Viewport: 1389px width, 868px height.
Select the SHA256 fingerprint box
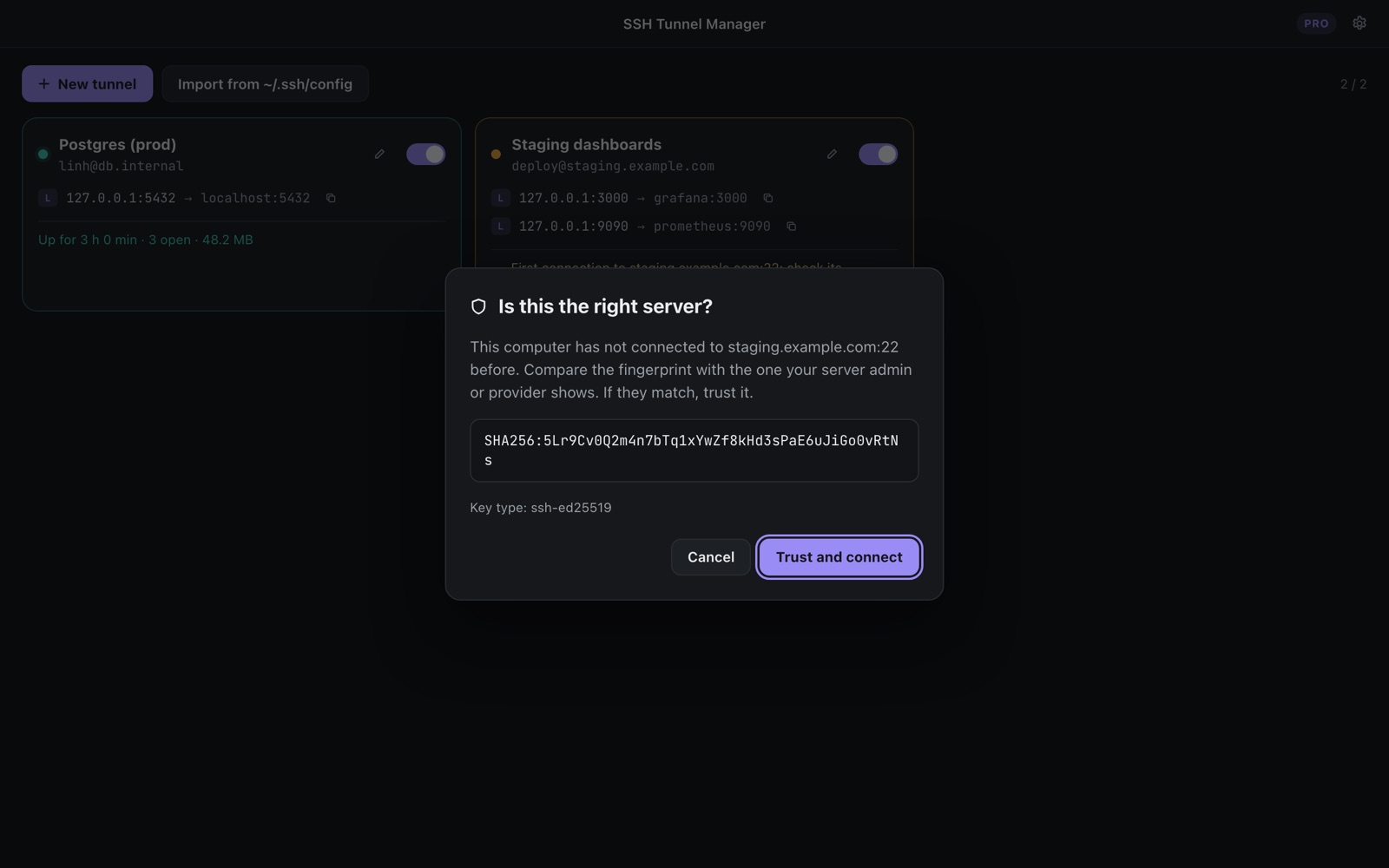694,450
